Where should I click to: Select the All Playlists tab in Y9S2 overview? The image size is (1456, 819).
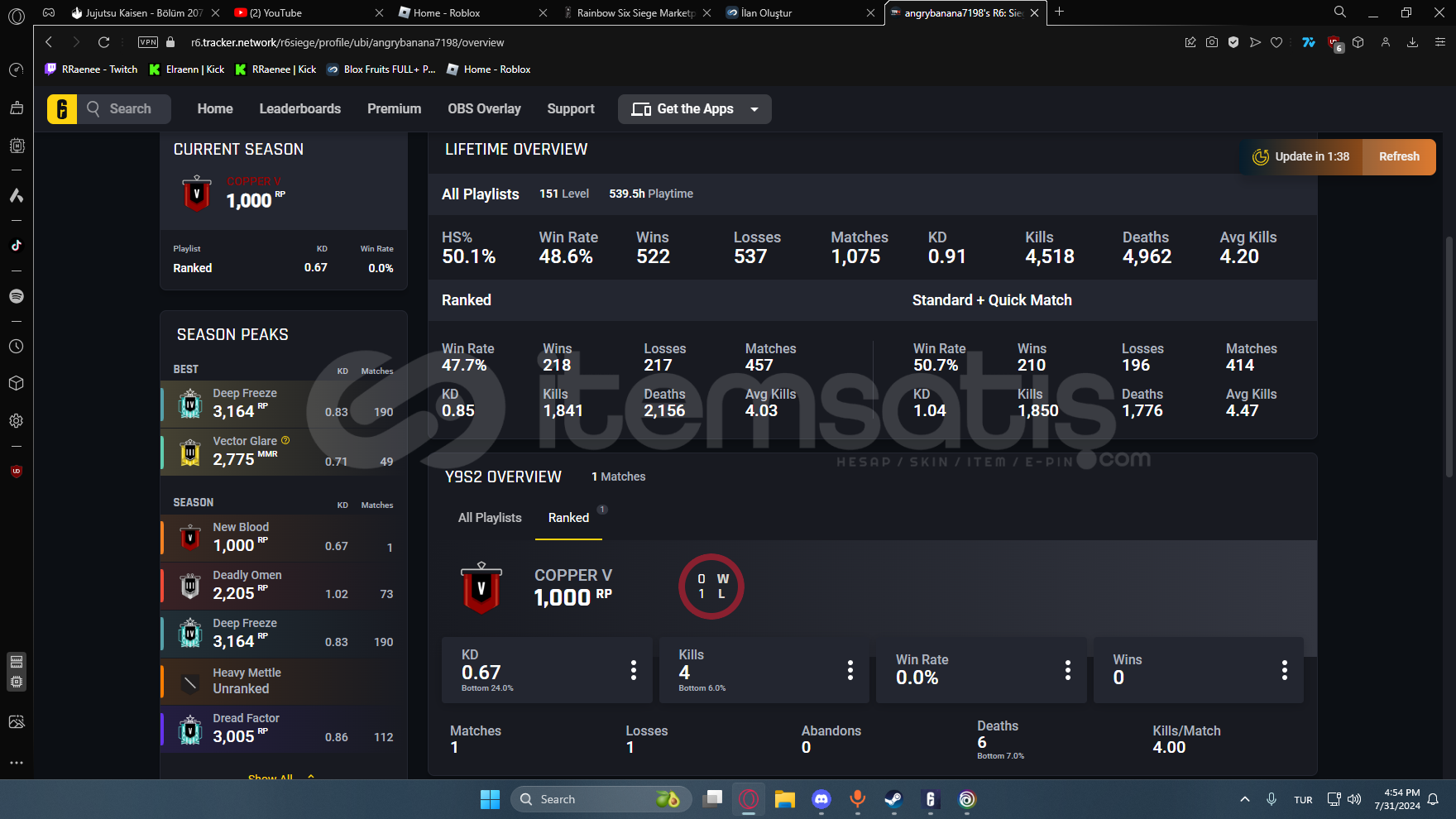[490, 518]
